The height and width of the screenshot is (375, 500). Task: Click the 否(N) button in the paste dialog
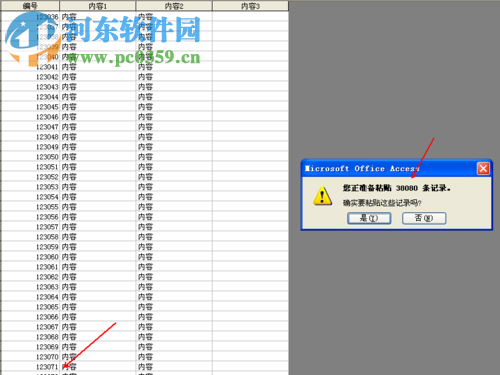click(x=424, y=218)
